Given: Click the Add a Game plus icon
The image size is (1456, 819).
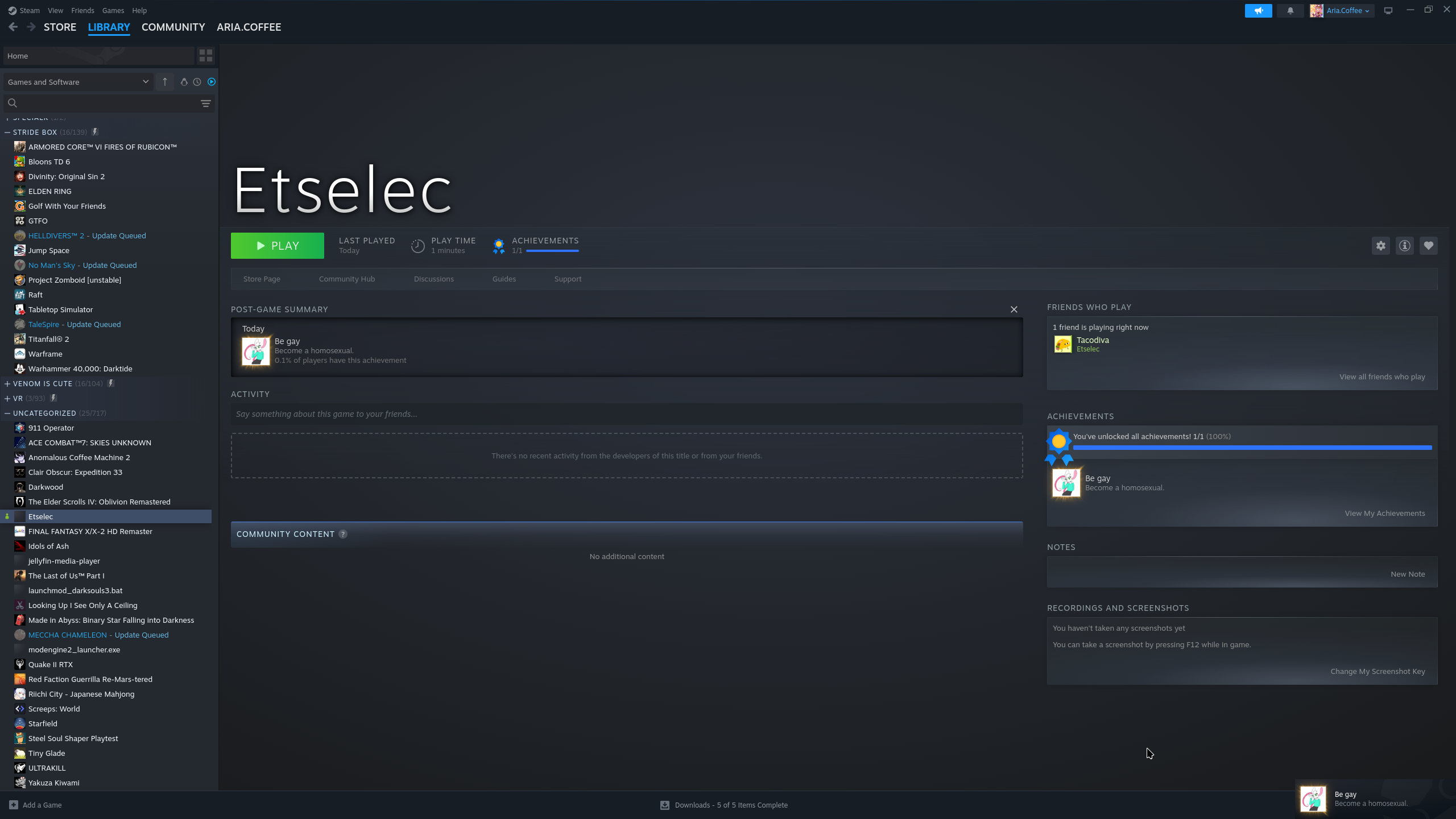Looking at the screenshot, I should click(x=14, y=805).
